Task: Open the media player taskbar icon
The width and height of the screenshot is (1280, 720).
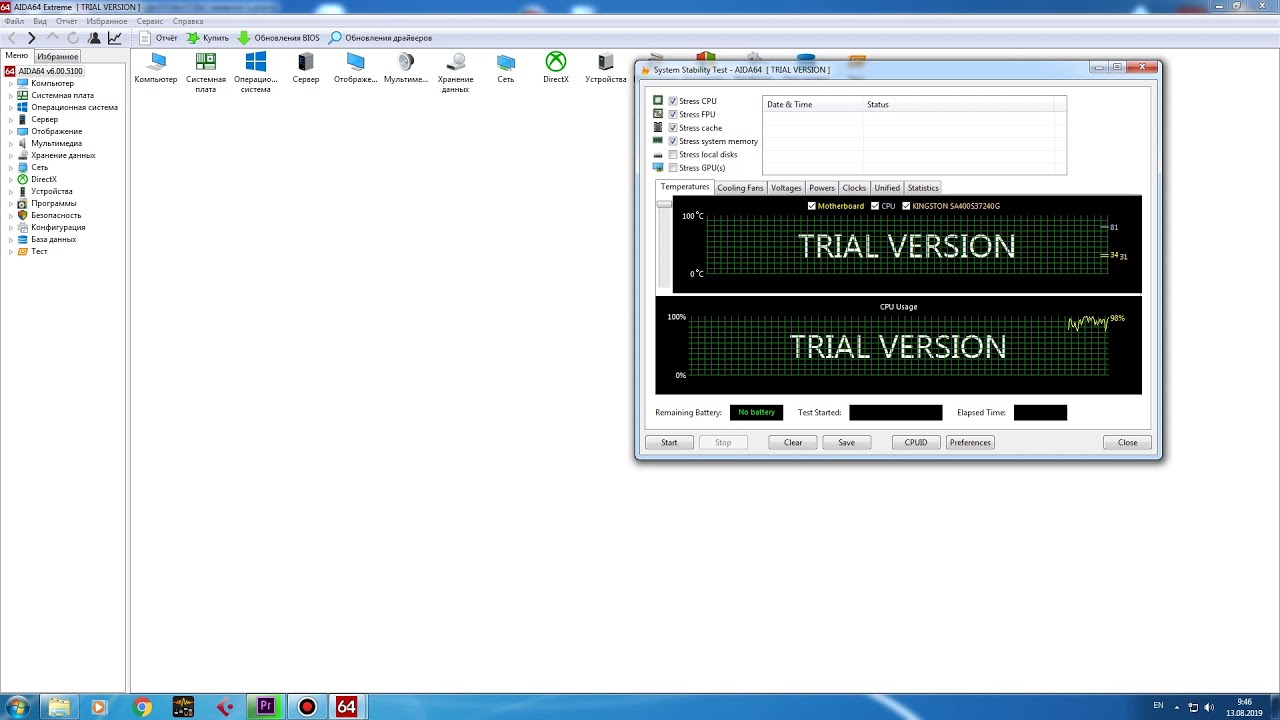Action: [98, 707]
